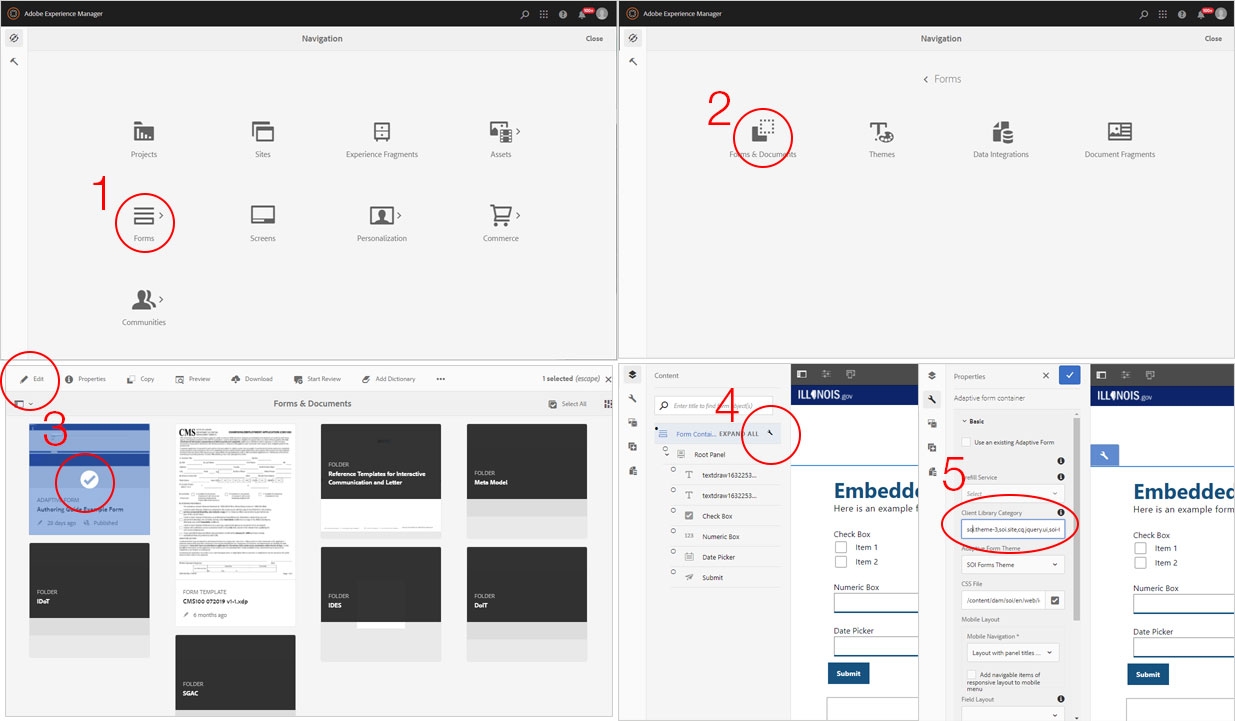The image size is (1235, 721).
Task: Open the Data Integrations icon
Action: (x=1001, y=131)
